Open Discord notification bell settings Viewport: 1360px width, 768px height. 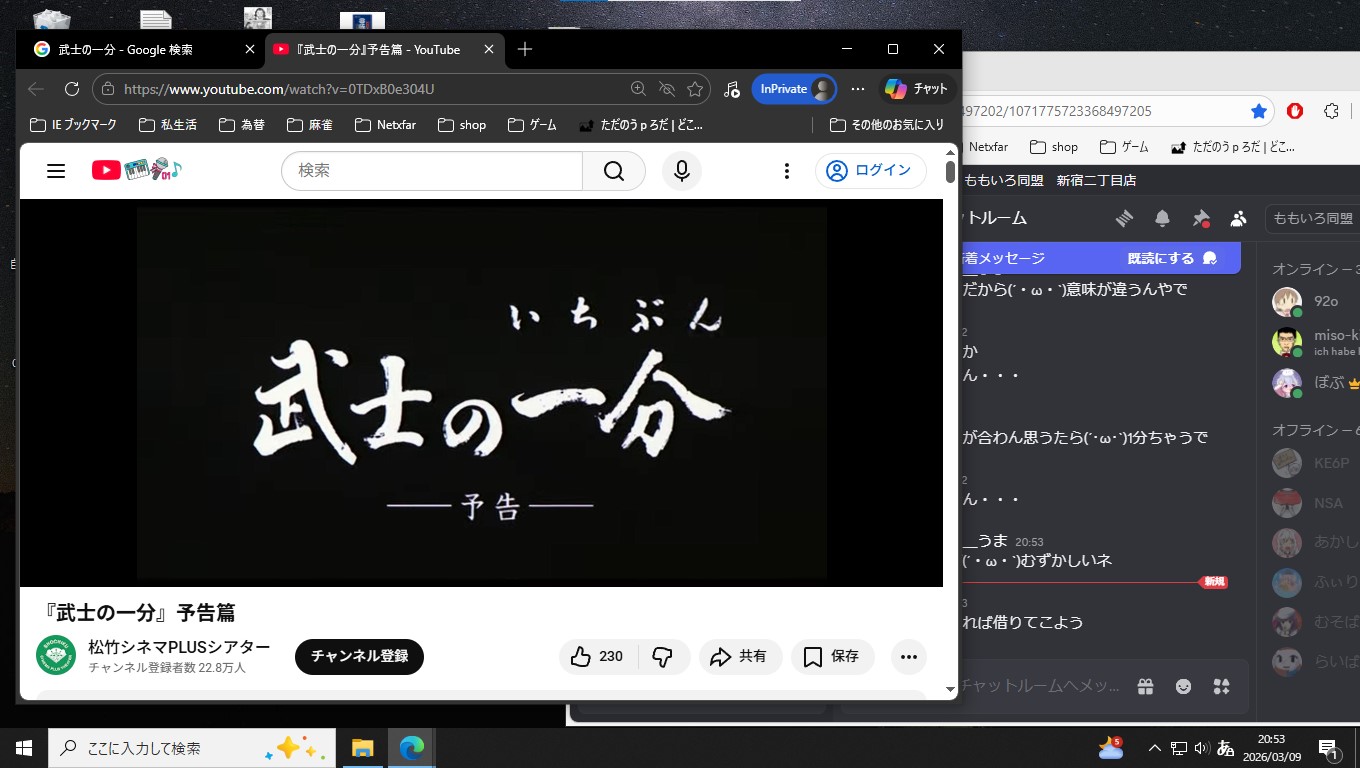[1162, 218]
